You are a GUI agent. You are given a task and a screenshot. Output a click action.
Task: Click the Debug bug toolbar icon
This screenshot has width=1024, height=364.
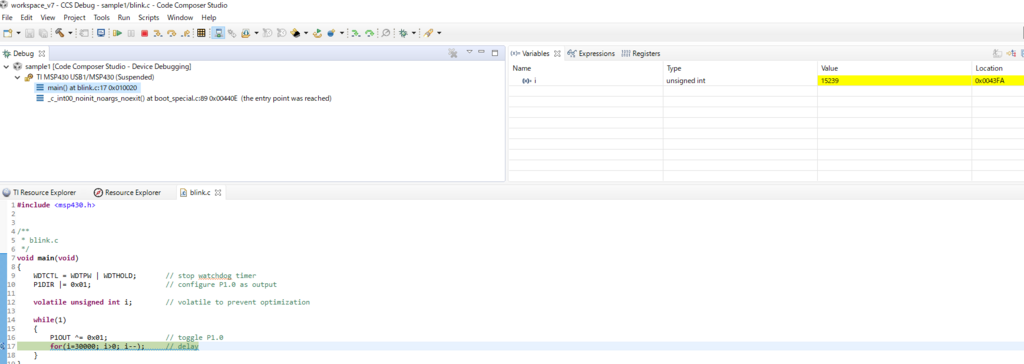click(x=403, y=33)
